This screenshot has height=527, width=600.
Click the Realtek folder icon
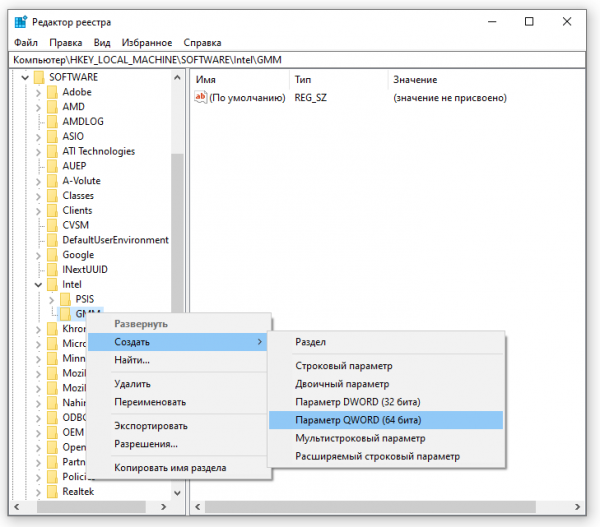52,492
